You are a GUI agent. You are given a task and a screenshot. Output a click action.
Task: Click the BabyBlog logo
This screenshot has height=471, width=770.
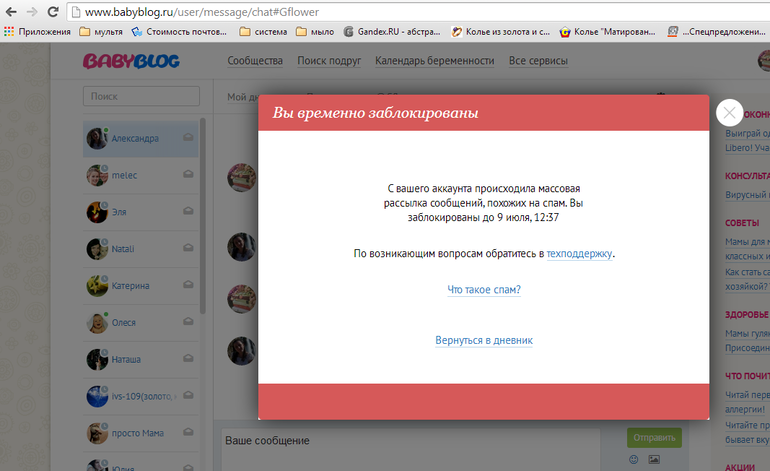tap(131, 61)
